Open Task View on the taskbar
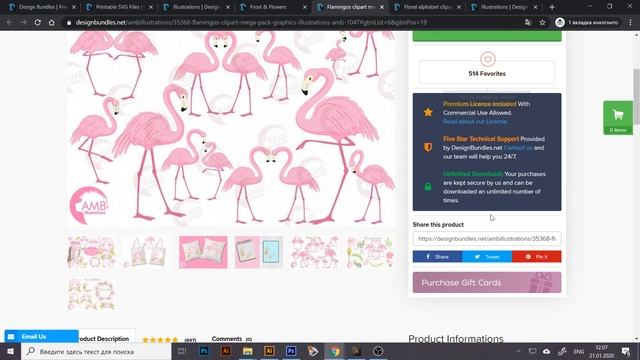The image size is (640, 360). coord(182,351)
